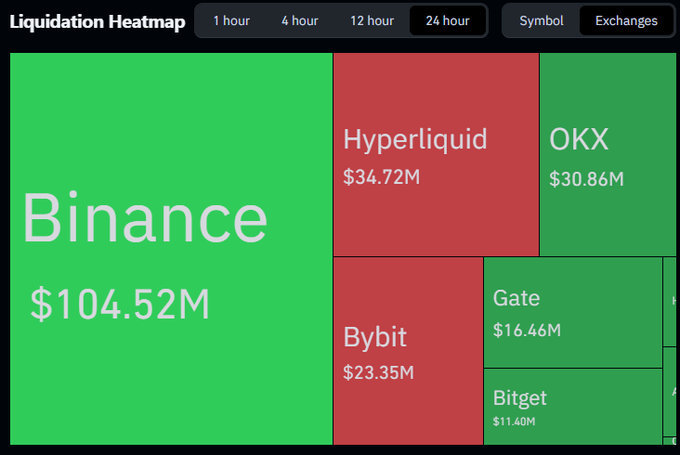Click the $34.72M Hyperliquid value
Screen dimensions: 680x455
click(382, 177)
